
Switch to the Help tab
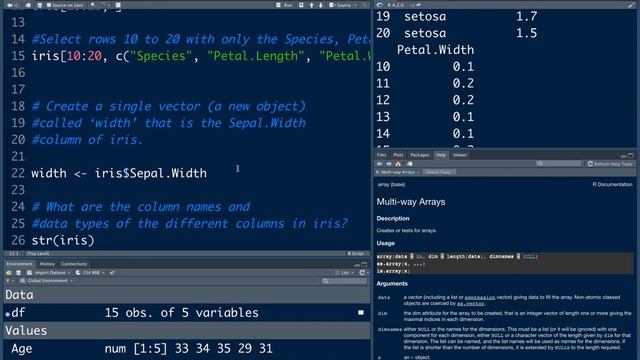tap(441, 155)
